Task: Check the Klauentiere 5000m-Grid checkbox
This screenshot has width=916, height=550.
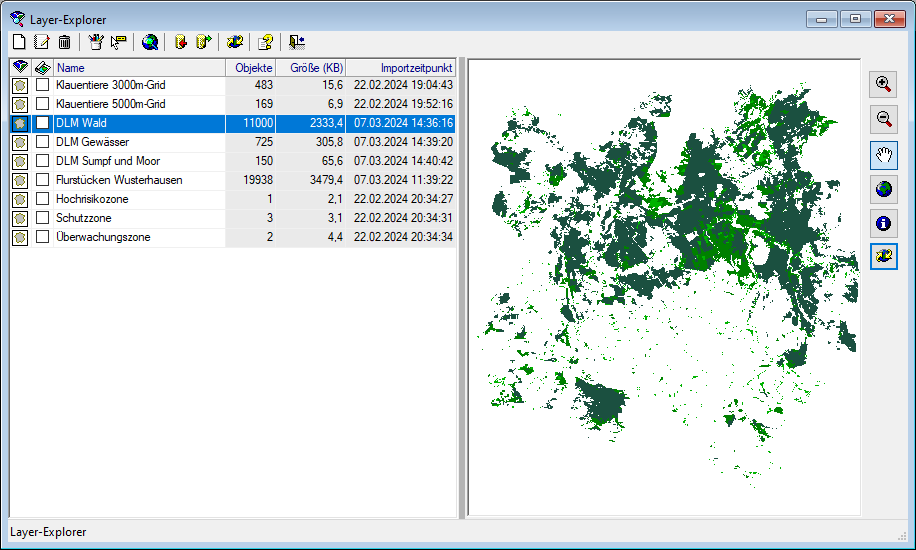Action: click(x=42, y=103)
